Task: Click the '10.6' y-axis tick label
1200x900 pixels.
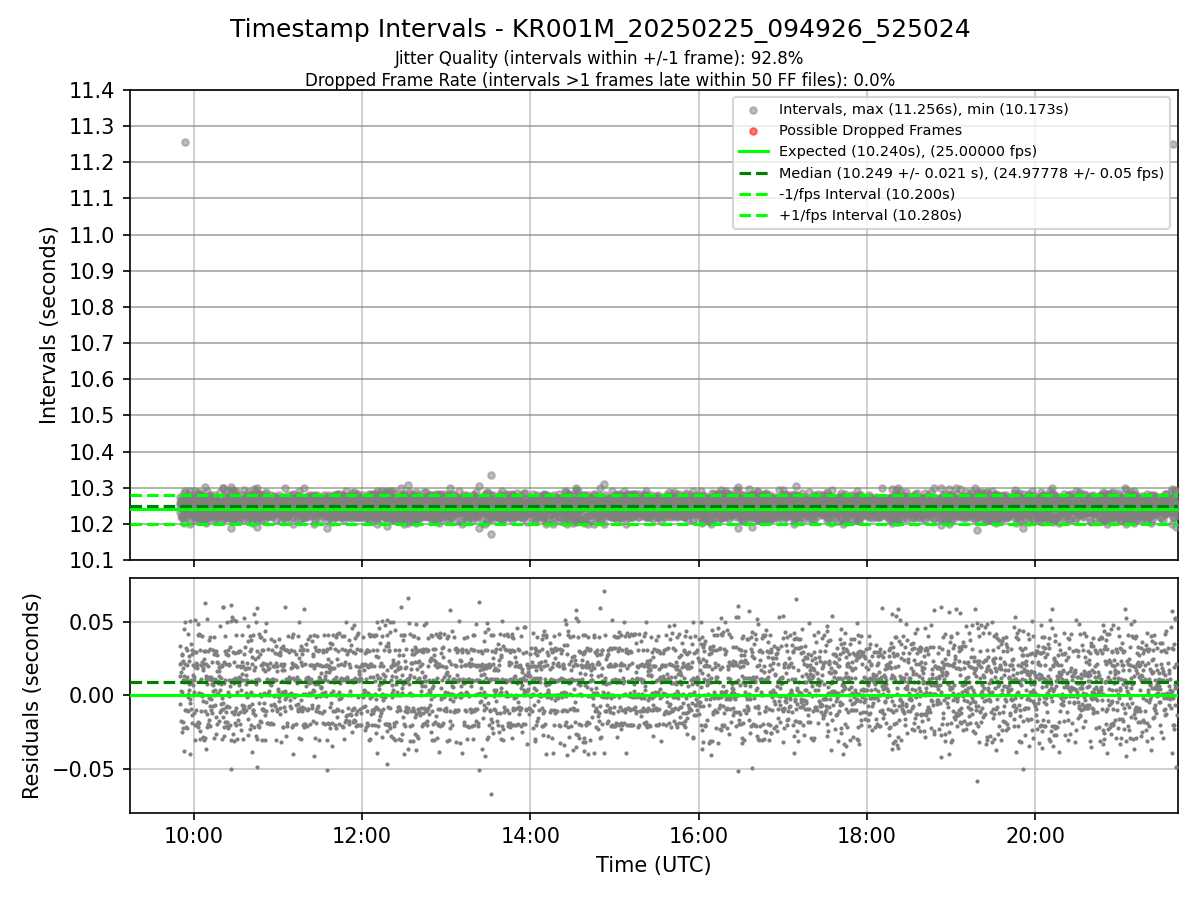Action: [91, 380]
